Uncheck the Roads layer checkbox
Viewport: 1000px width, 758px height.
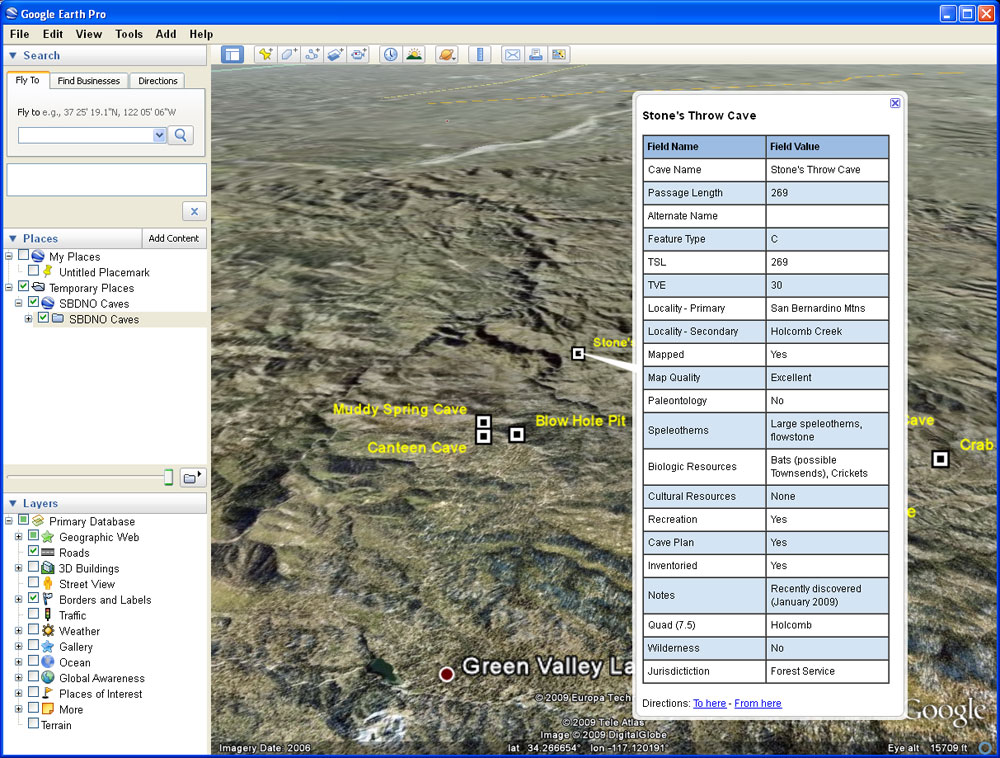pos(33,551)
